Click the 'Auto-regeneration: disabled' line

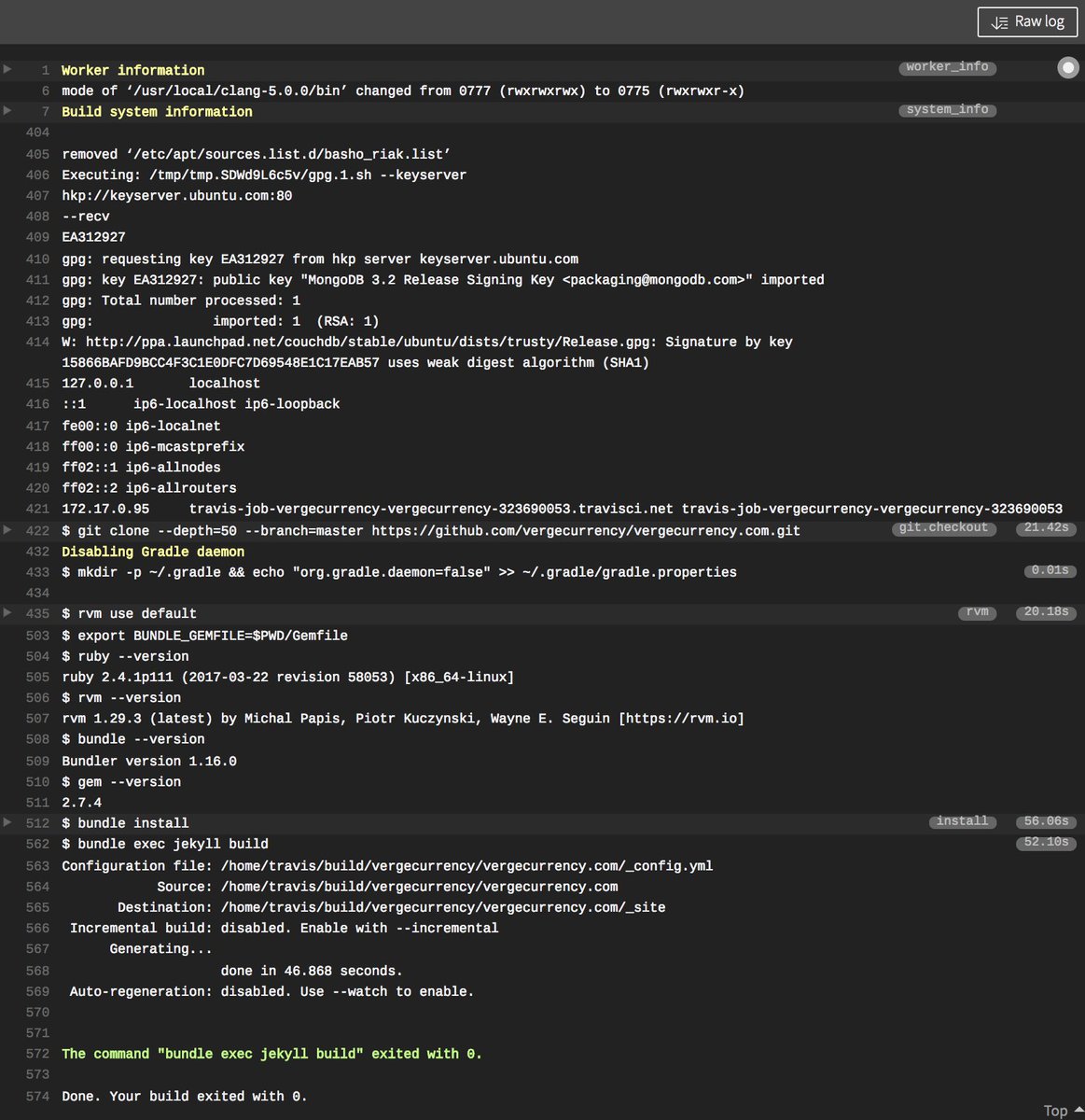[271, 991]
